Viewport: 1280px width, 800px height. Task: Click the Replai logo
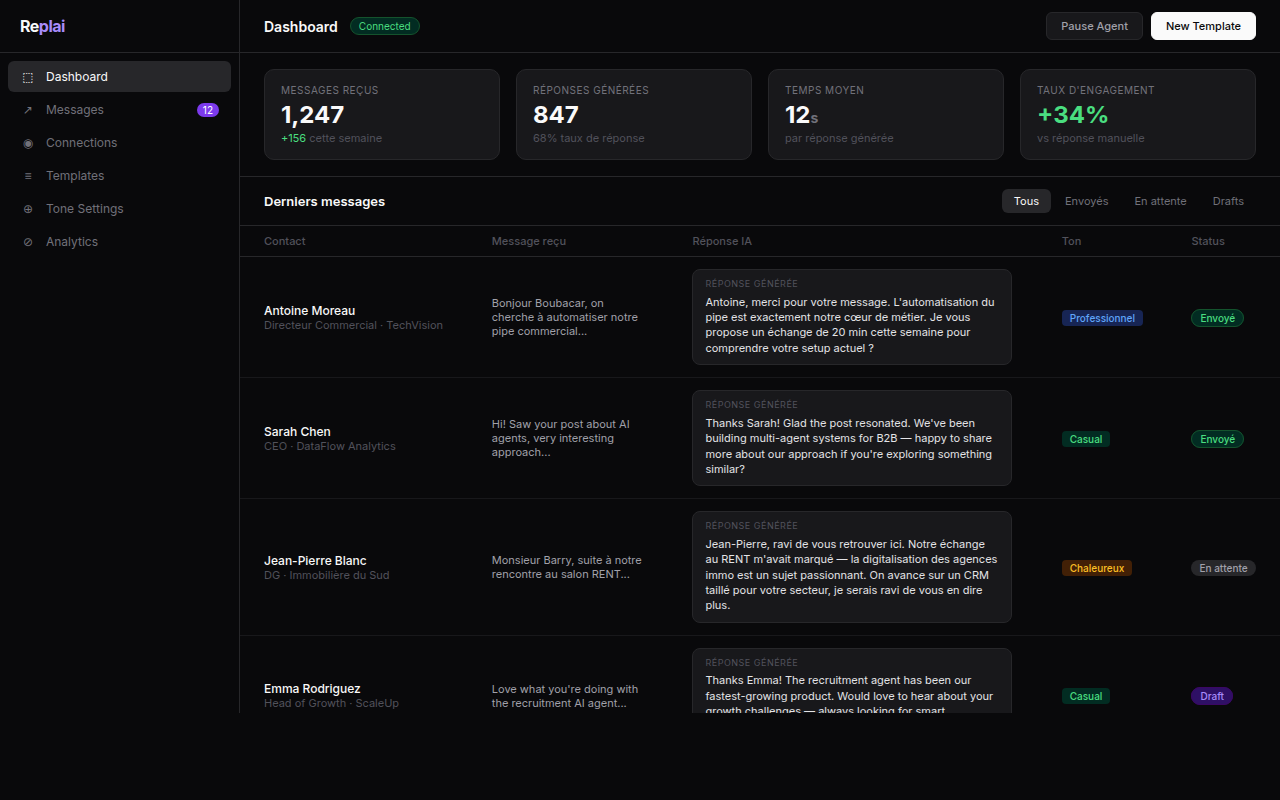point(42,27)
